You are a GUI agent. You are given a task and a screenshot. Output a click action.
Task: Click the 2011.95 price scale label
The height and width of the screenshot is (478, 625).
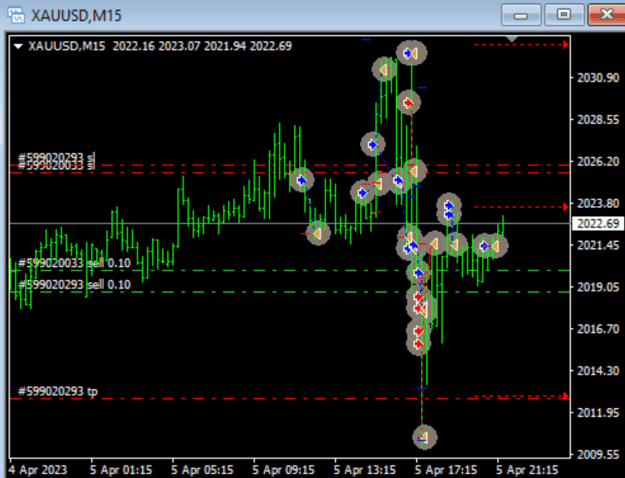[x=598, y=413]
